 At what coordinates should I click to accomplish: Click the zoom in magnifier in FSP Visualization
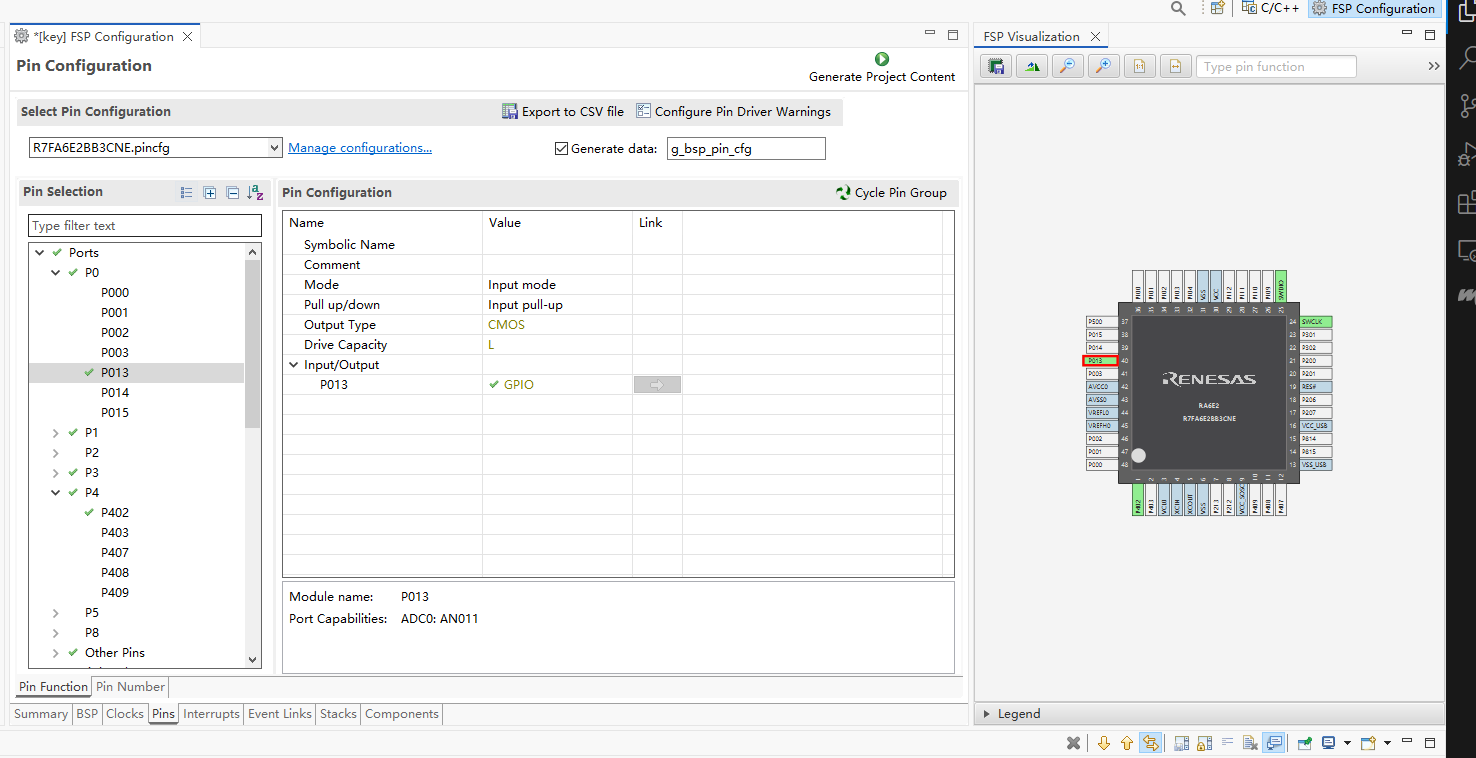(x=1103, y=67)
